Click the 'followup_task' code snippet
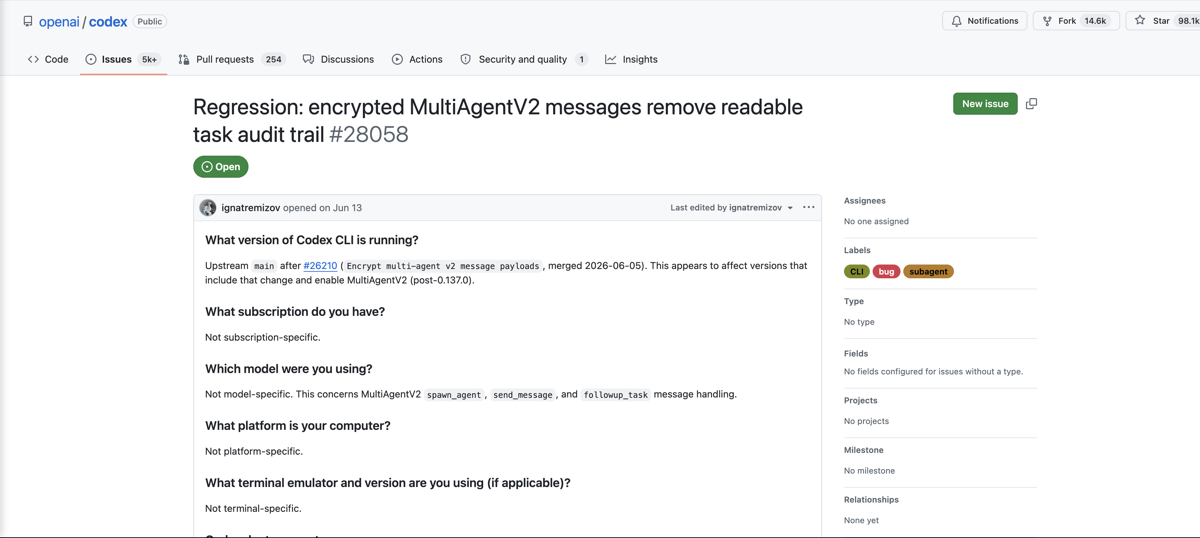This screenshot has height=538, width=1200. 615,395
